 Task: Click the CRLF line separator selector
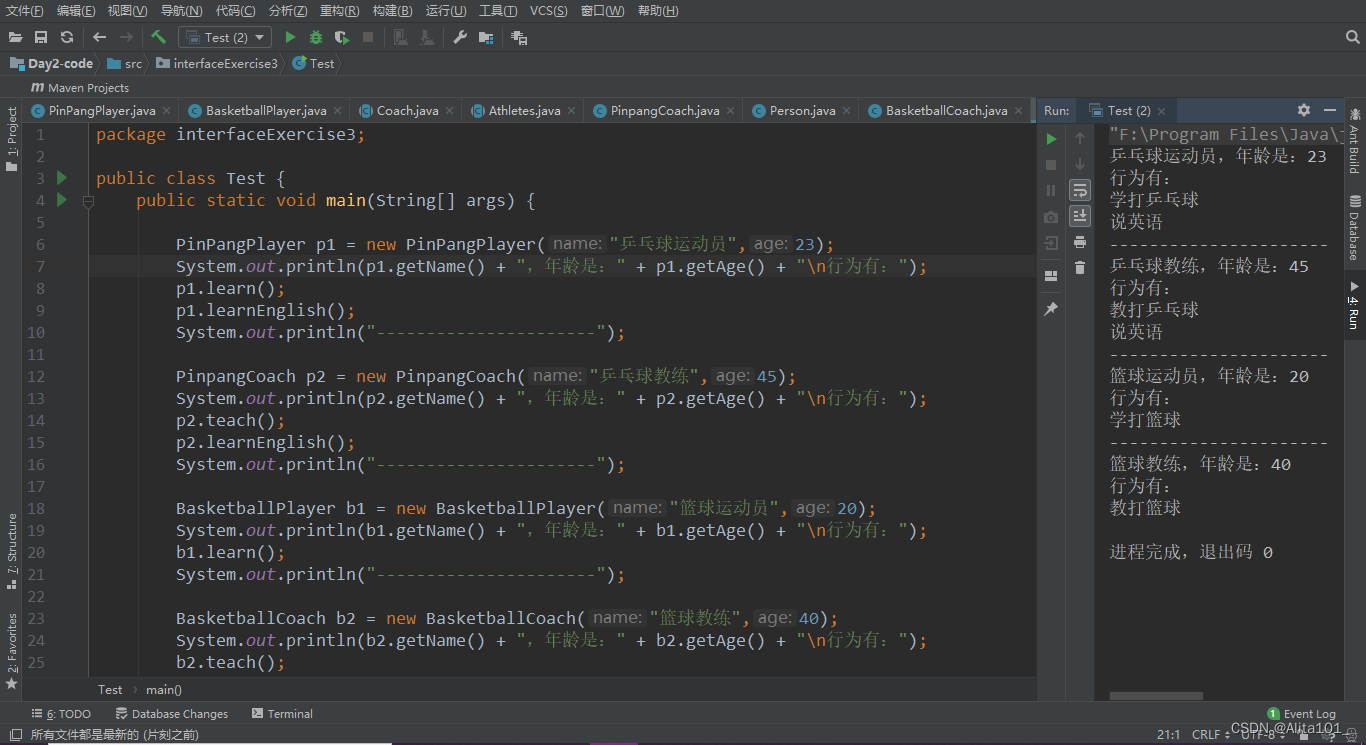tap(1211, 735)
